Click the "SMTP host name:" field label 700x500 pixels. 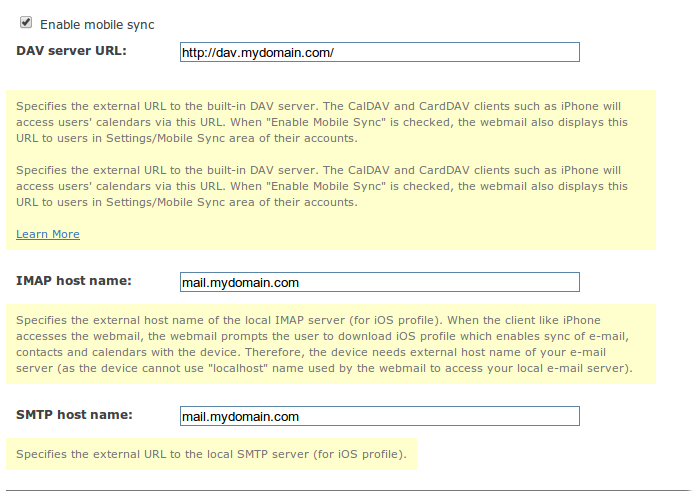tap(75, 415)
